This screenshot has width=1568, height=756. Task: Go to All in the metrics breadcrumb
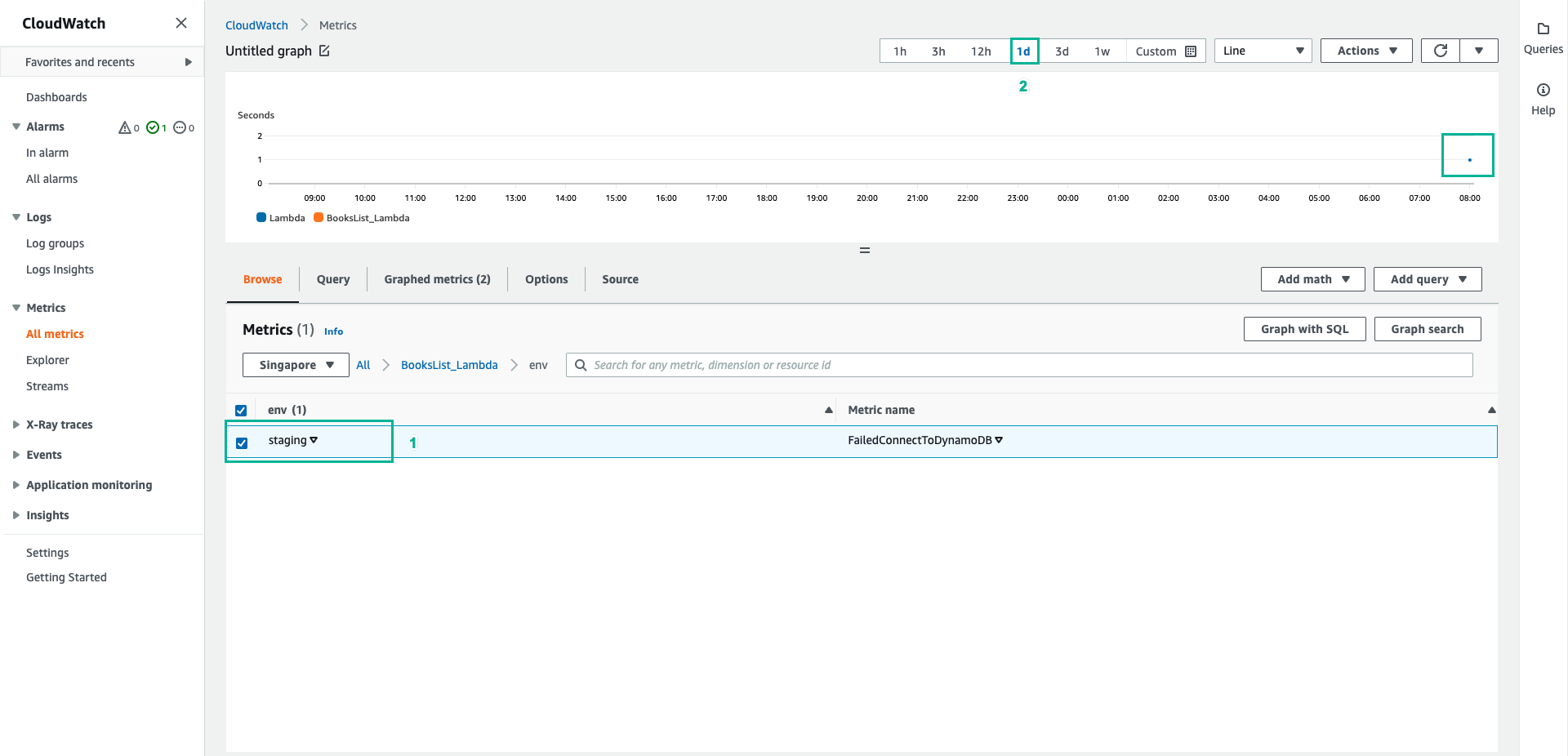tap(363, 365)
